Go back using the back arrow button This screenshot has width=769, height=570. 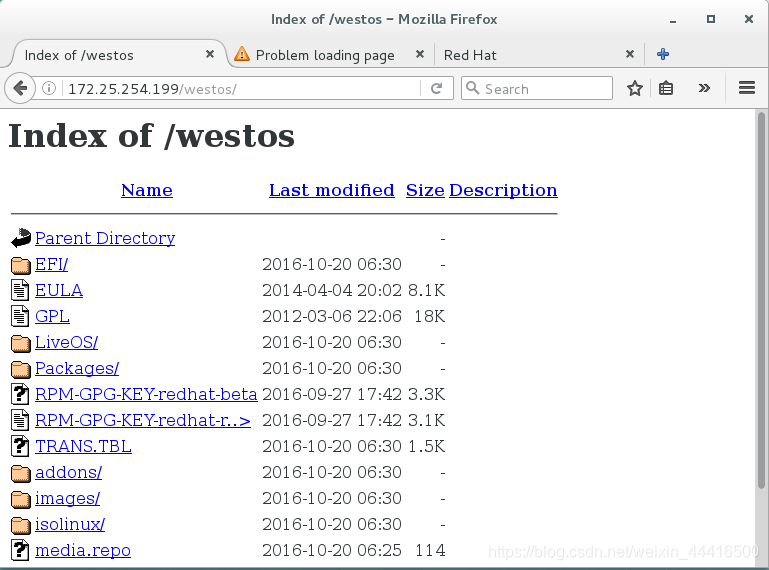coord(20,89)
